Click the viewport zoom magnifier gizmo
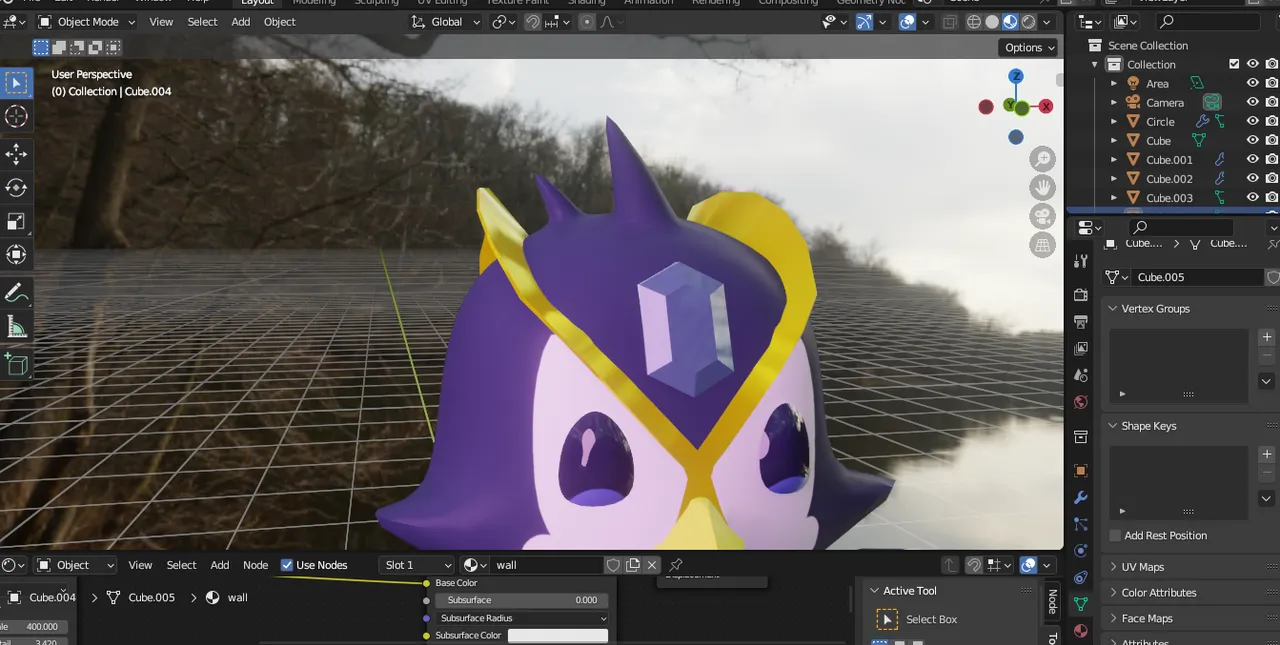 pyautogui.click(x=1043, y=158)
